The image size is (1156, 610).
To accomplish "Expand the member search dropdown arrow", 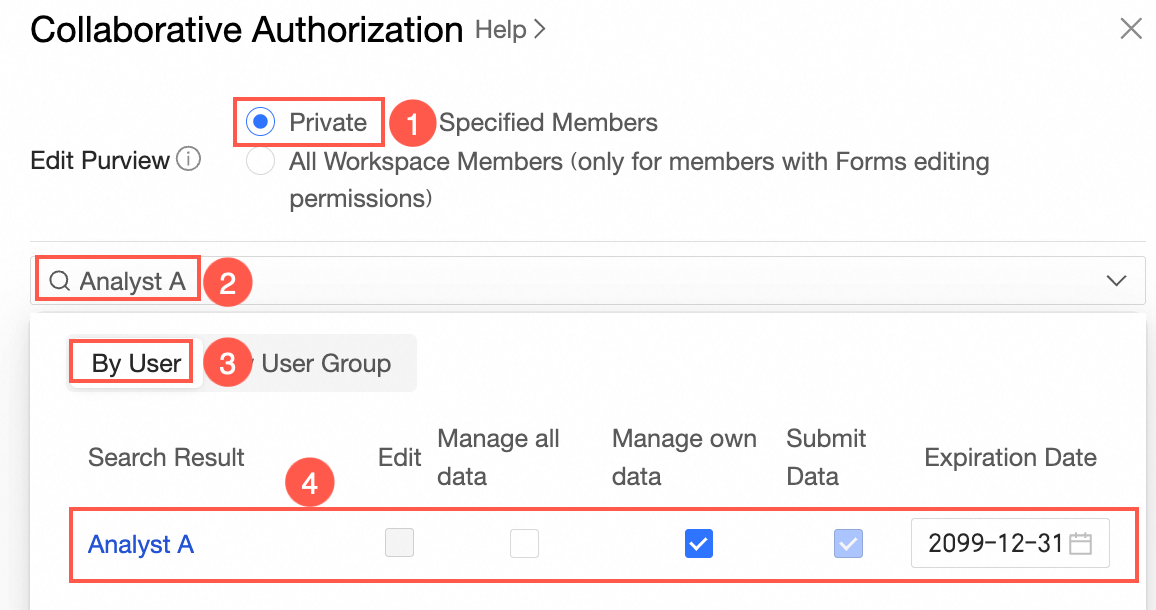I will pos(1117,282).
